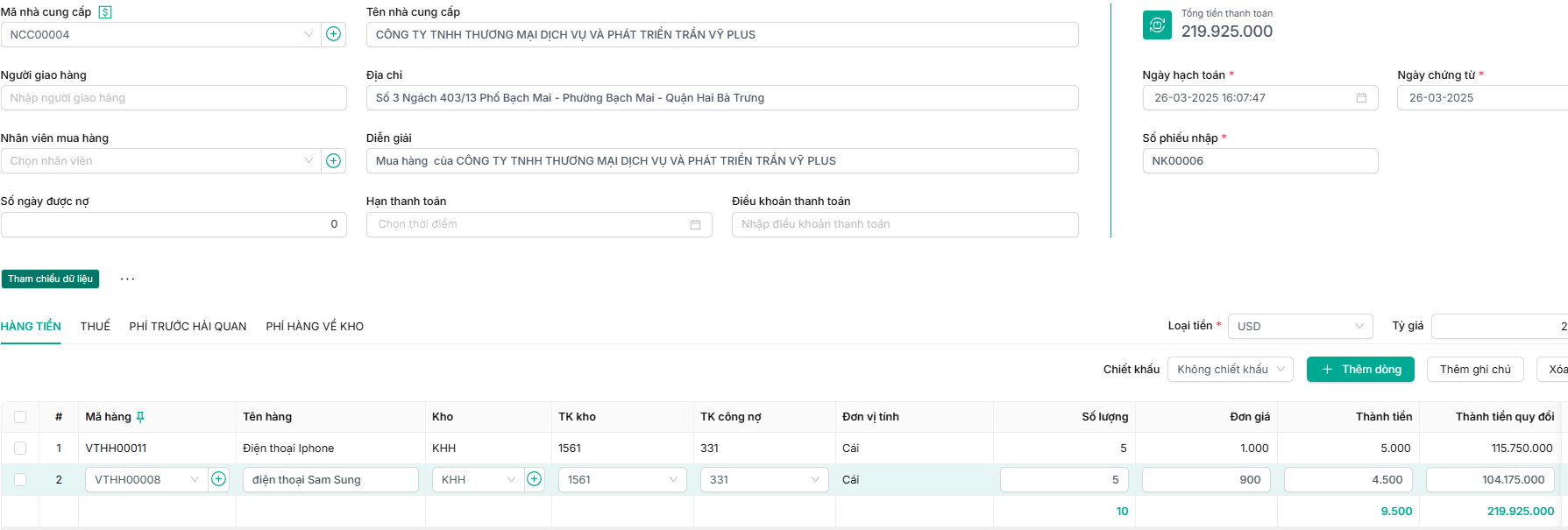
Task: Click the dollar icon next to Mã nhà cung cấp
Action: (x=105, y=12)
